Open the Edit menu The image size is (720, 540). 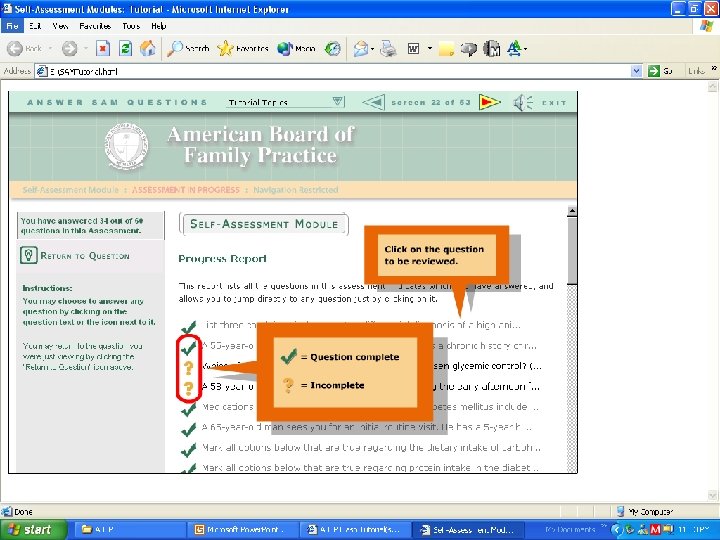[x=35, y=26]
